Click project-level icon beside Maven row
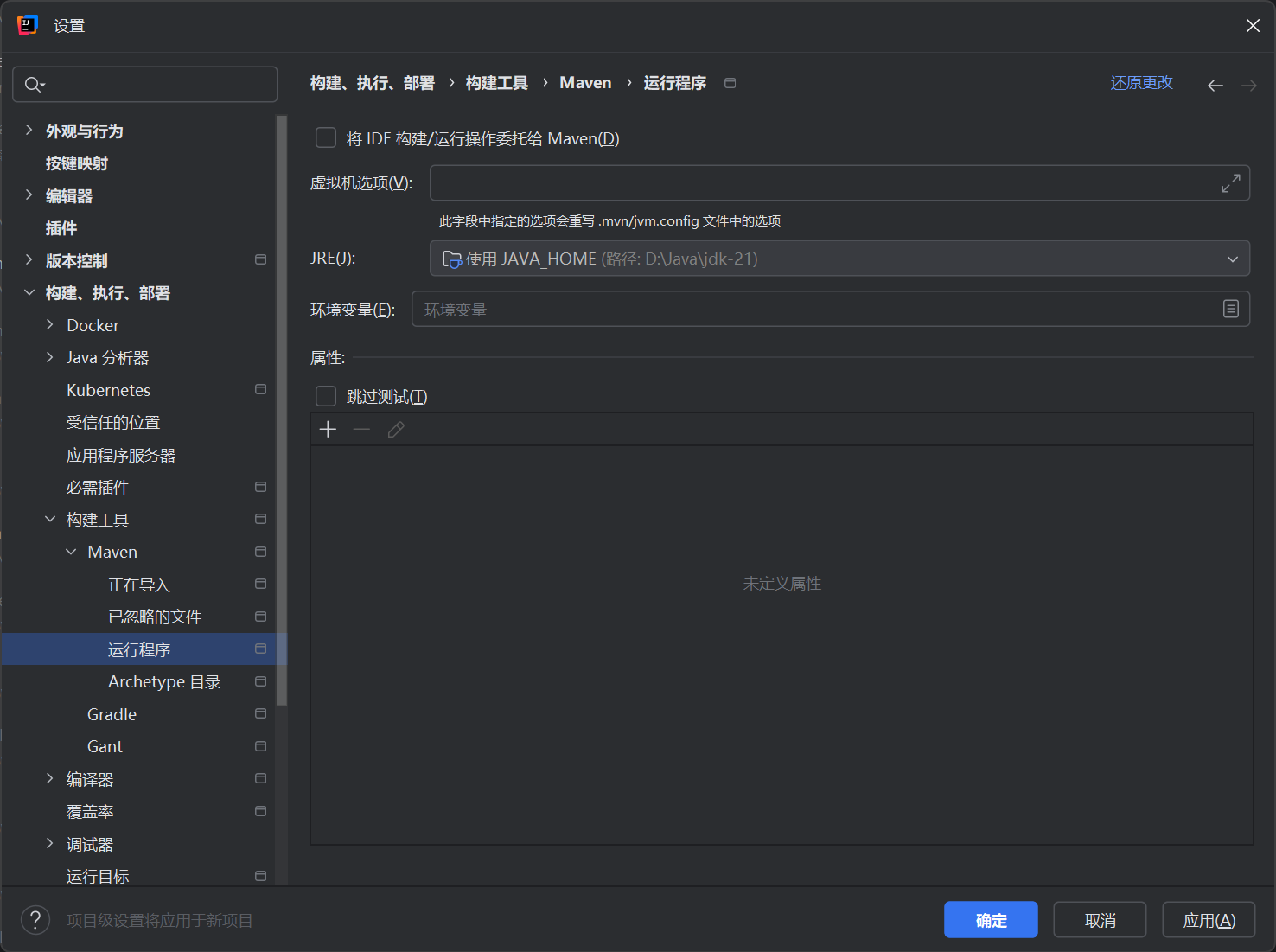Screen dimensions: 1276x952 (x=260, y=552)
